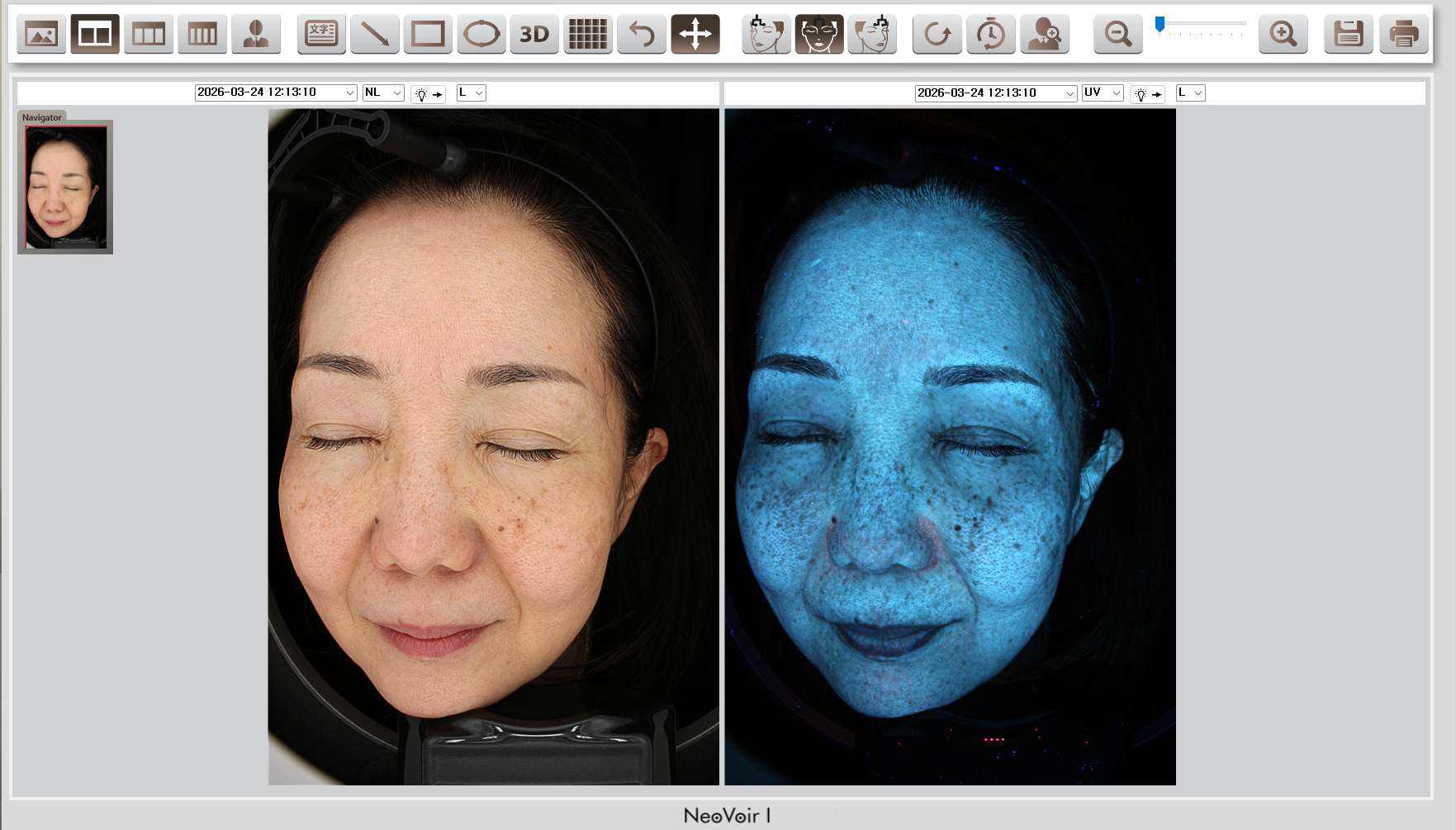Image resolution: width=1456 pixels, height=830 pixels.
Task: Activate the pan/move tool
Action: coord(695,34)
